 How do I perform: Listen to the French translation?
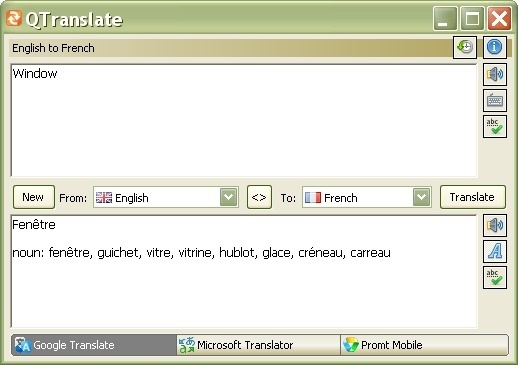[495, 225]
